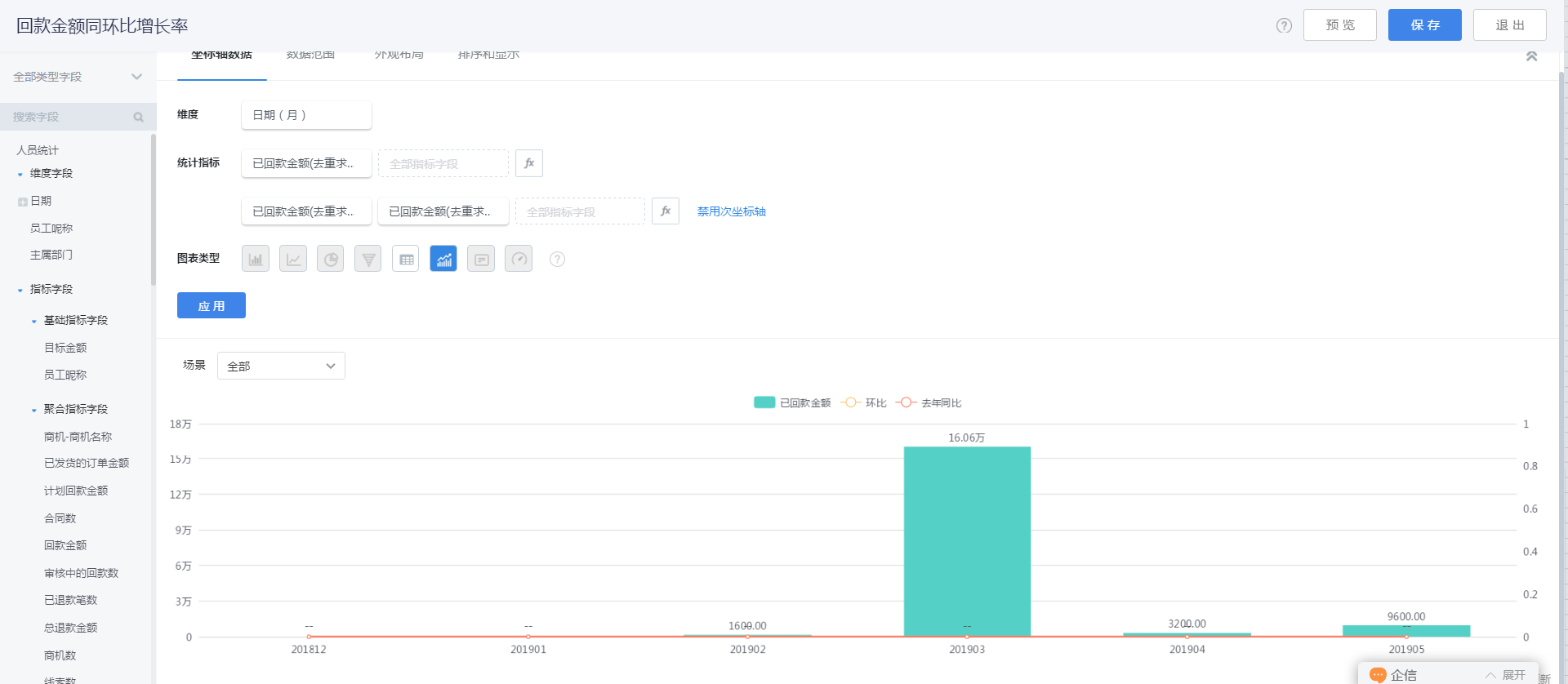This screenshot has width=1568, height=684.
Task: Select 已退款笔数 field
Action: coord(70,600)
